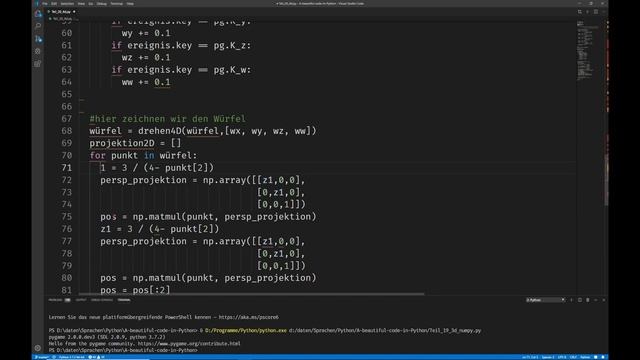Screen dimensions: 640x360
Task: Click the editor horizontal scrollbar
Action: (x=251, y=294)
